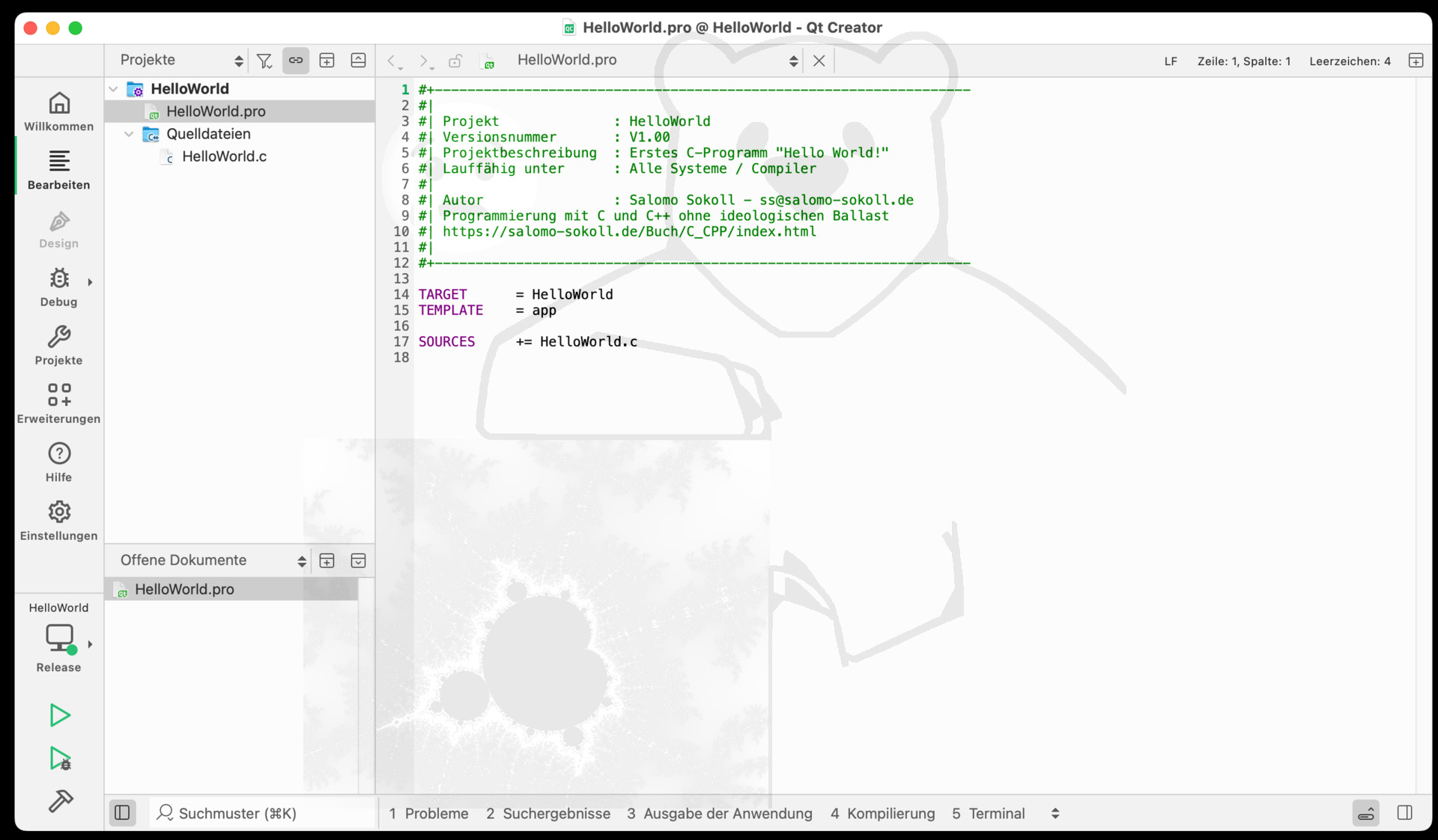Open the Probleme output tab

(x=428, y=814)
